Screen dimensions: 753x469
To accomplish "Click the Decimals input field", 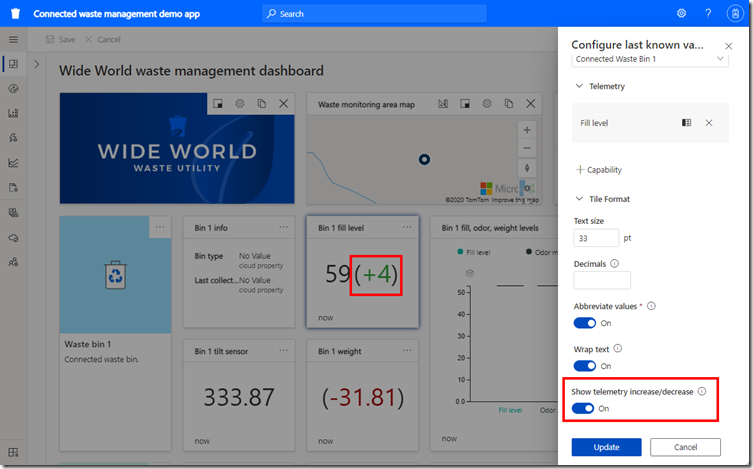I will point(602,280).
